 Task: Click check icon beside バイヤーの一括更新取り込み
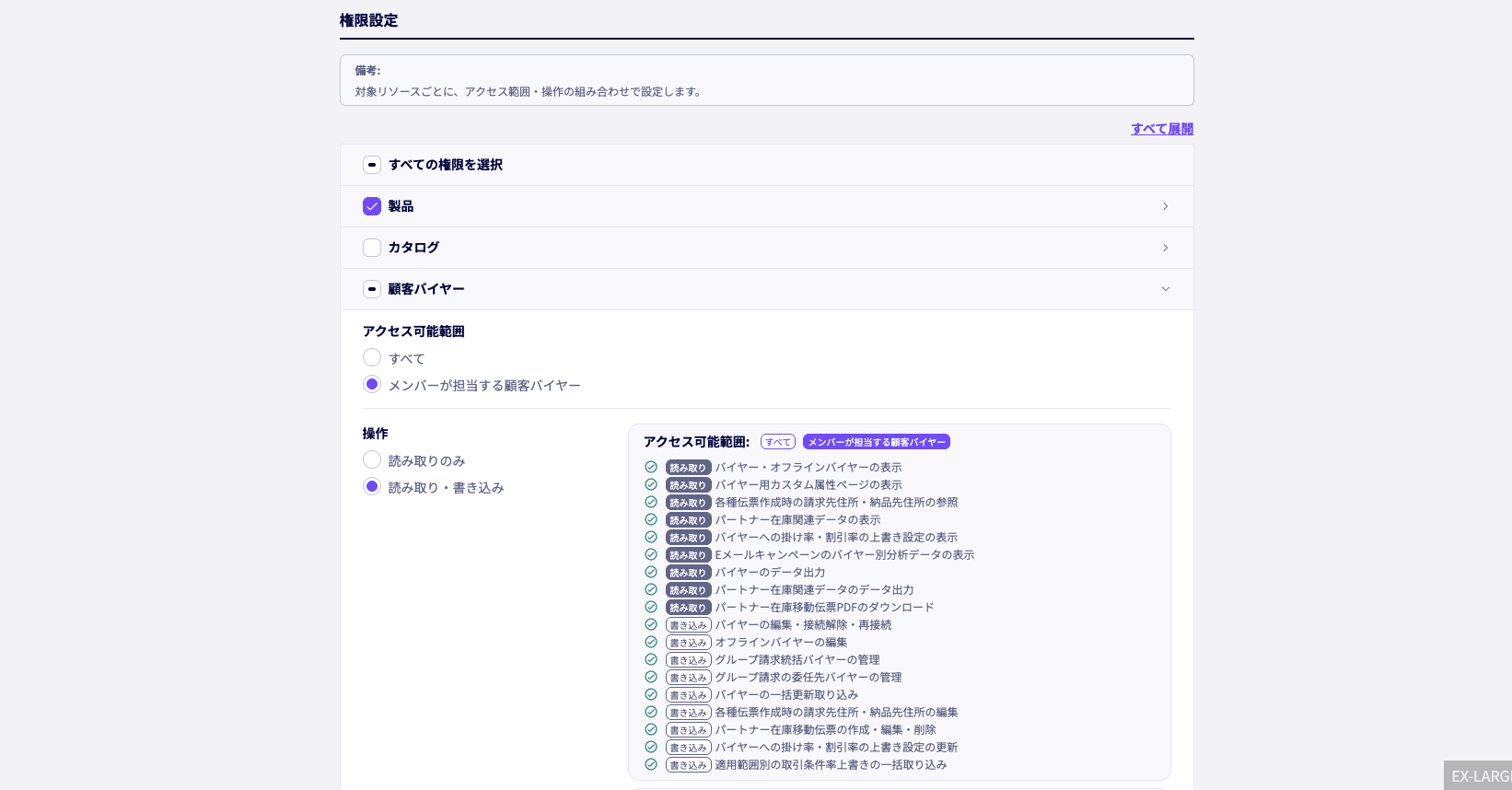click(651, 694)
